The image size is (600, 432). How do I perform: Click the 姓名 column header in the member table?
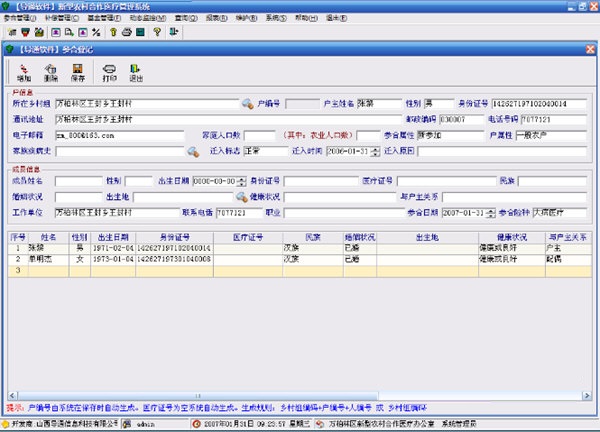tap(48, 238)
